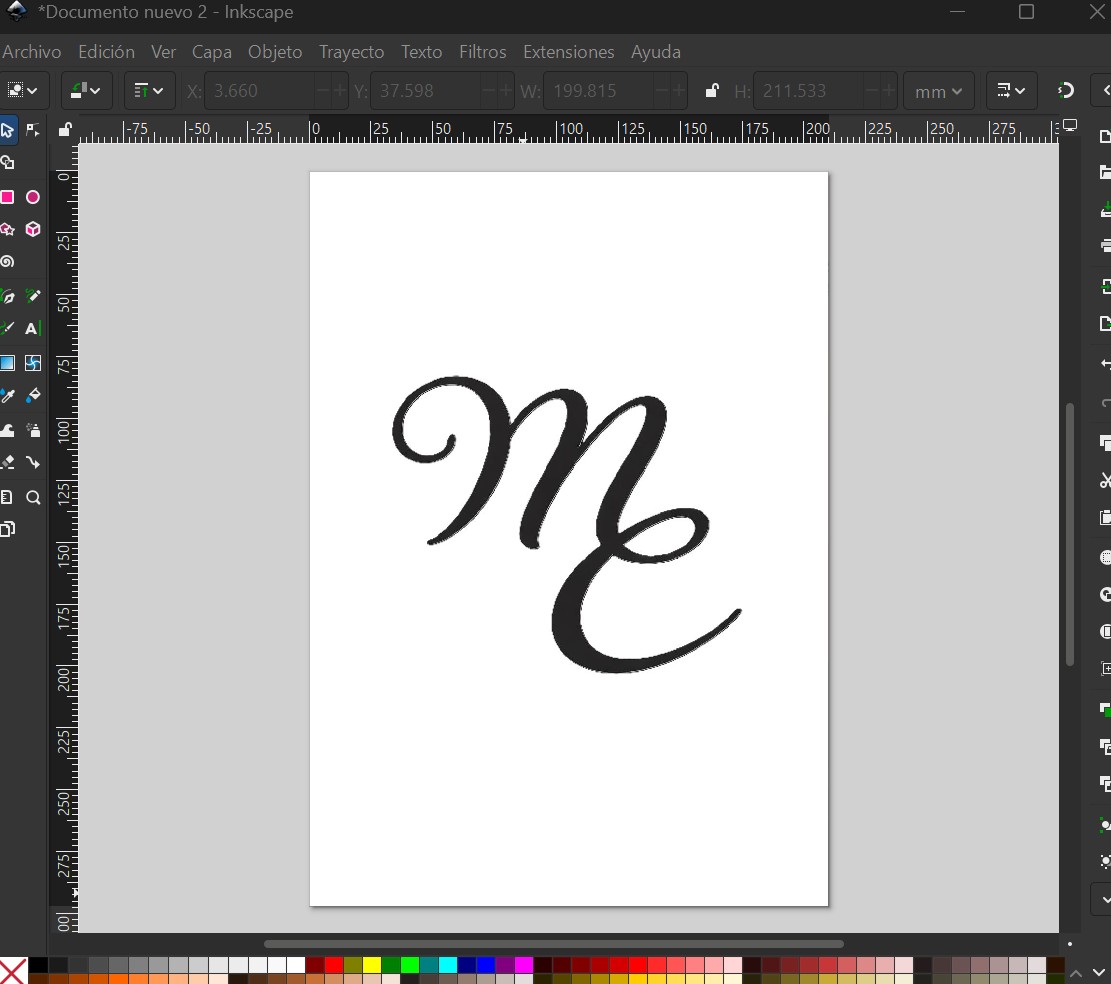
Task: Select the Node edit tool
Action: pyautogui.click(x=33, y=130)
